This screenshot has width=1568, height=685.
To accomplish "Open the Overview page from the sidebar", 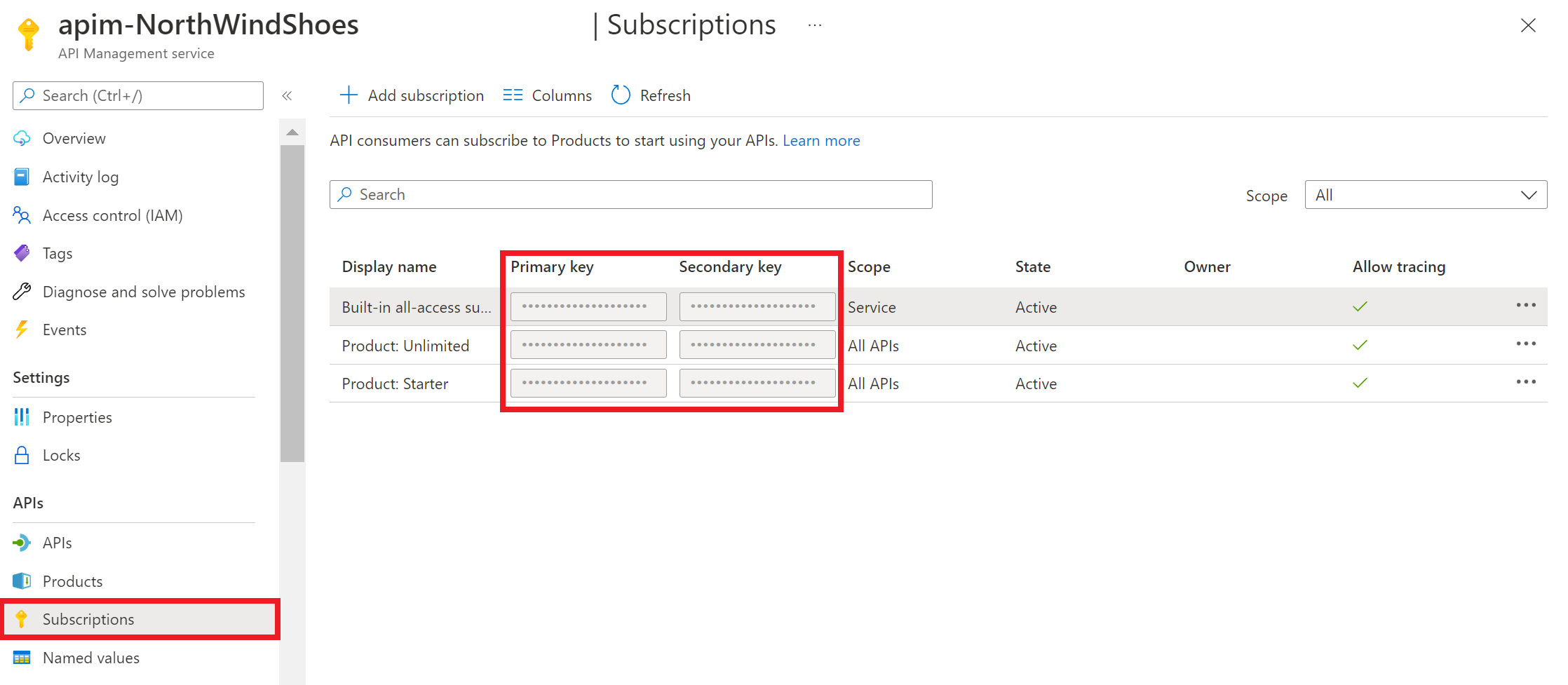I will [x=74, y=138].
